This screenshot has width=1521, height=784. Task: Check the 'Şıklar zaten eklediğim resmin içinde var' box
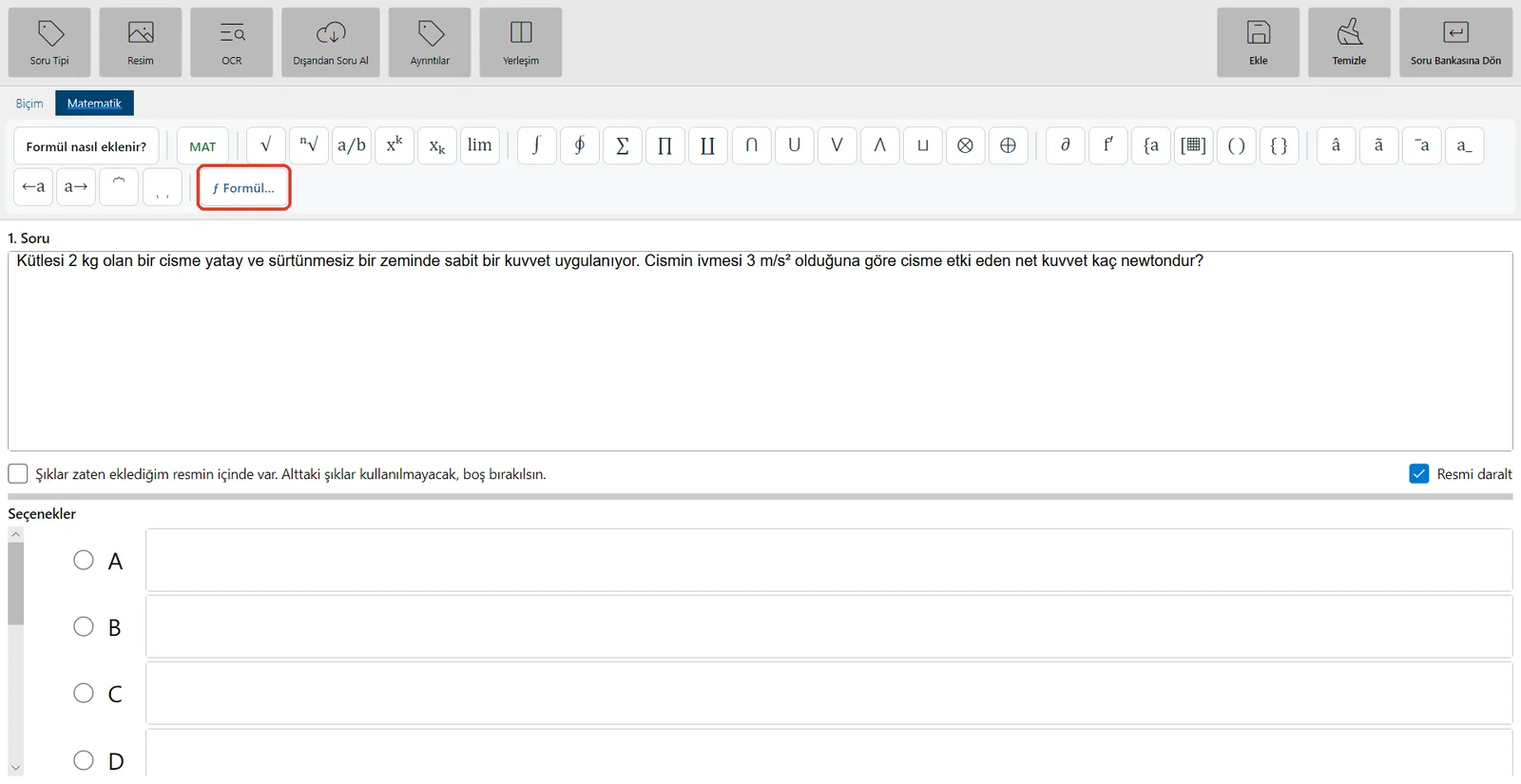(18, 473)
